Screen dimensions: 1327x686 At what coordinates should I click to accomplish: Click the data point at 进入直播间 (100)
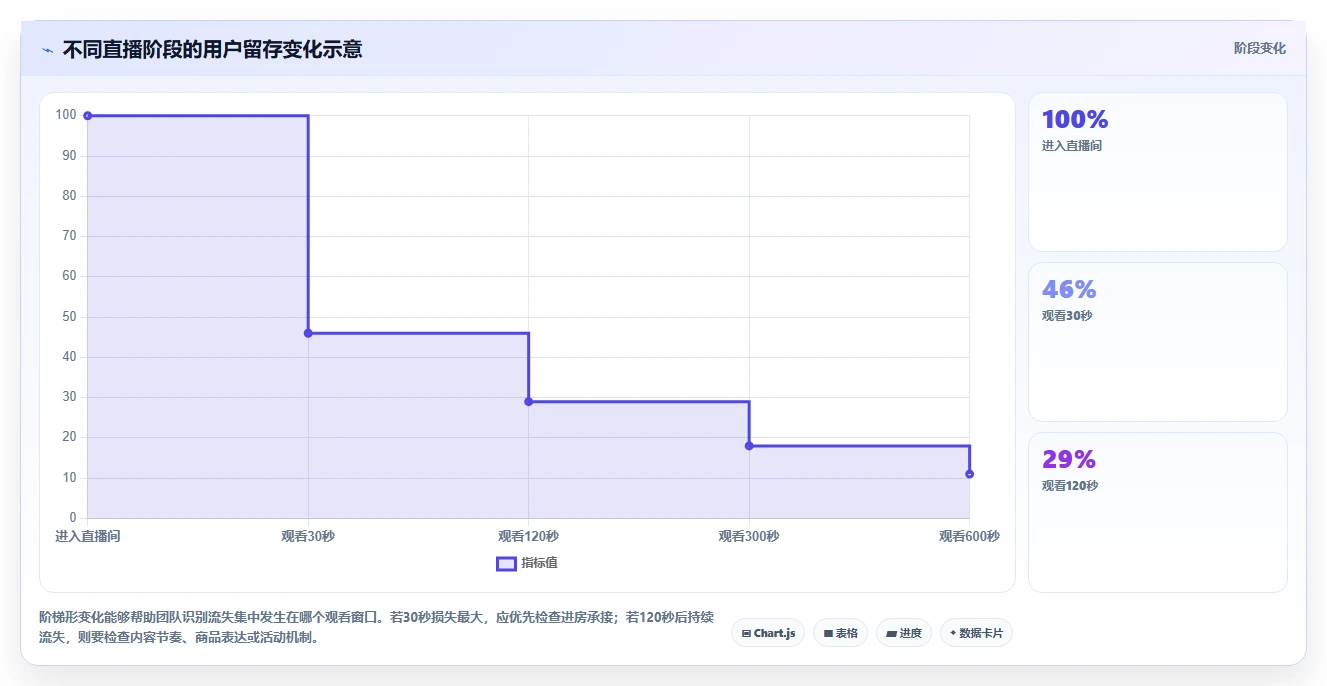(88, 116)
